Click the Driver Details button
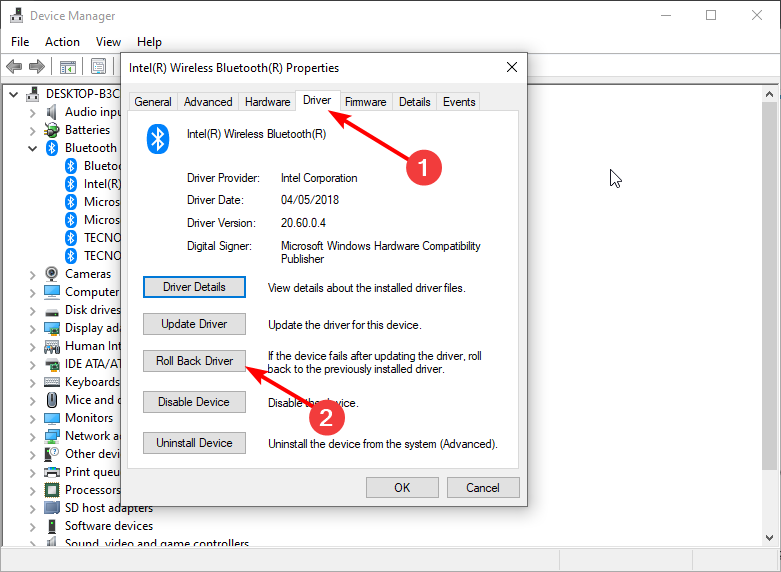The image size is (781, 572). click(x=194, y=287)
